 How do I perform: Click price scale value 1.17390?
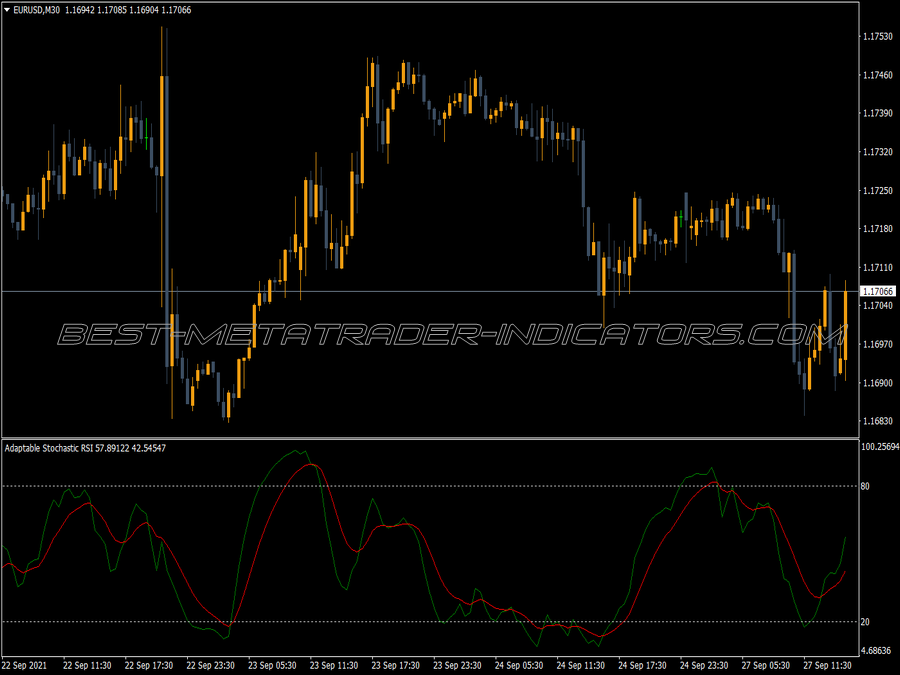click(x=878, y=114)
